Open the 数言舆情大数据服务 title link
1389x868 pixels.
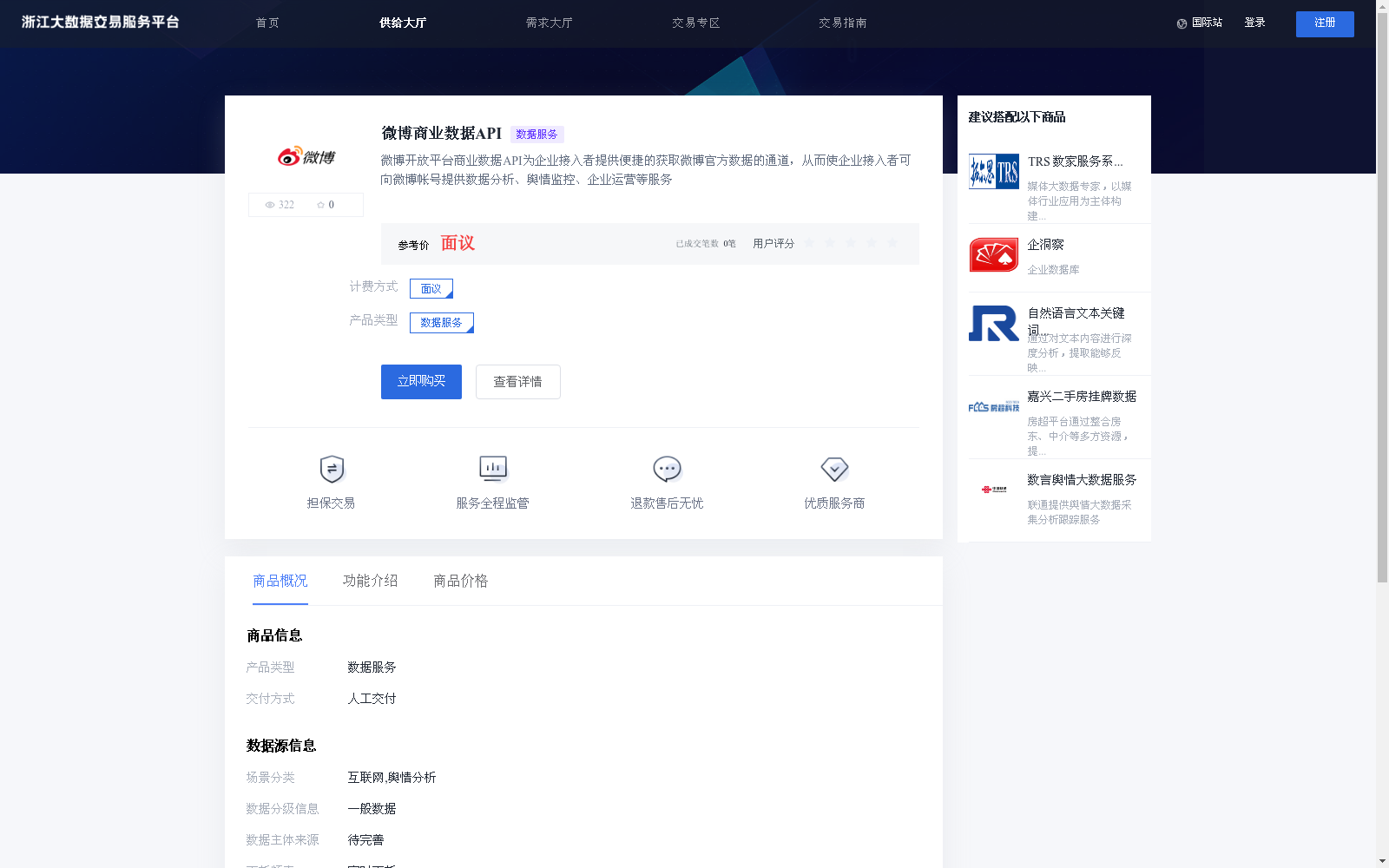tap(1083, 480)
